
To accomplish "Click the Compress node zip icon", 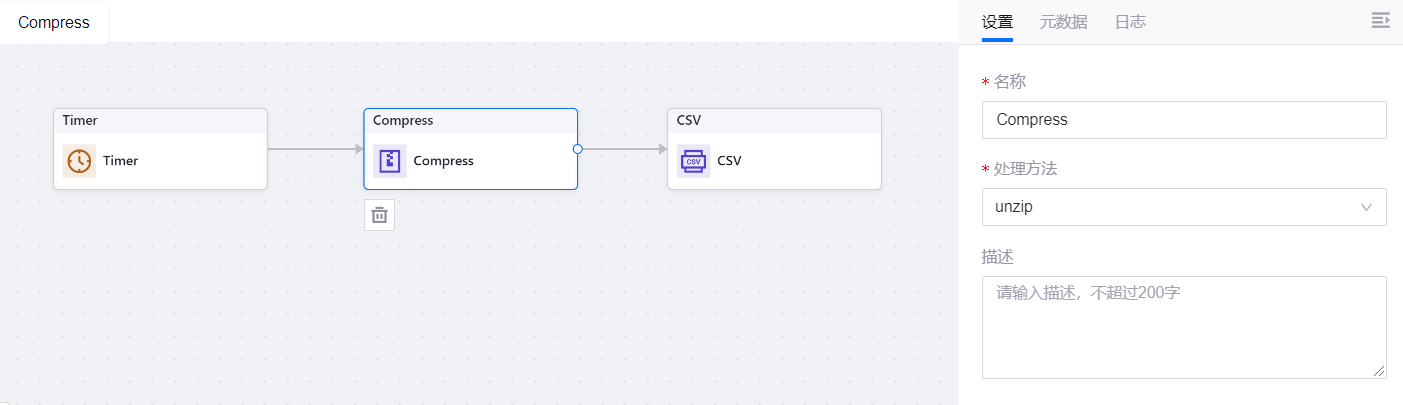I will click(x=390, y=161).
